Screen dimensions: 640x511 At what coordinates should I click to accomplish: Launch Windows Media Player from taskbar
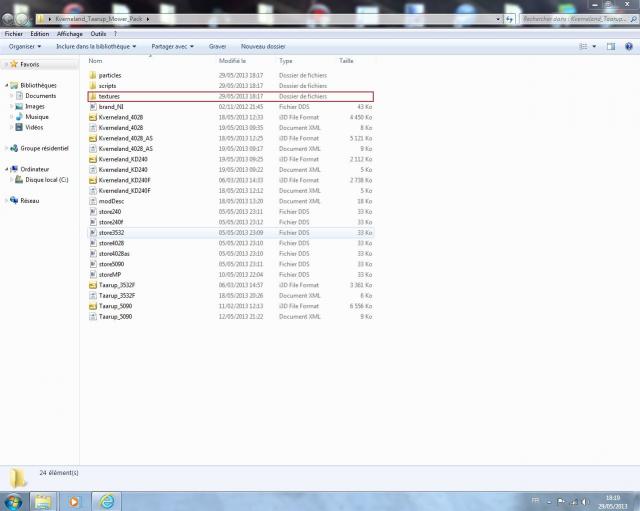(x=74, y=502)
